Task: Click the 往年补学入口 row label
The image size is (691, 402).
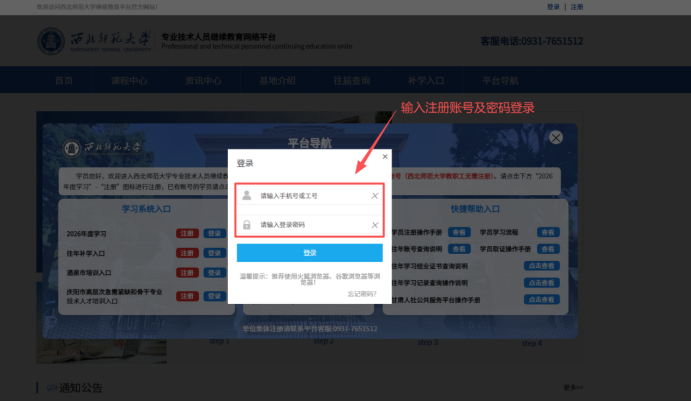Action: coord(85,253)
